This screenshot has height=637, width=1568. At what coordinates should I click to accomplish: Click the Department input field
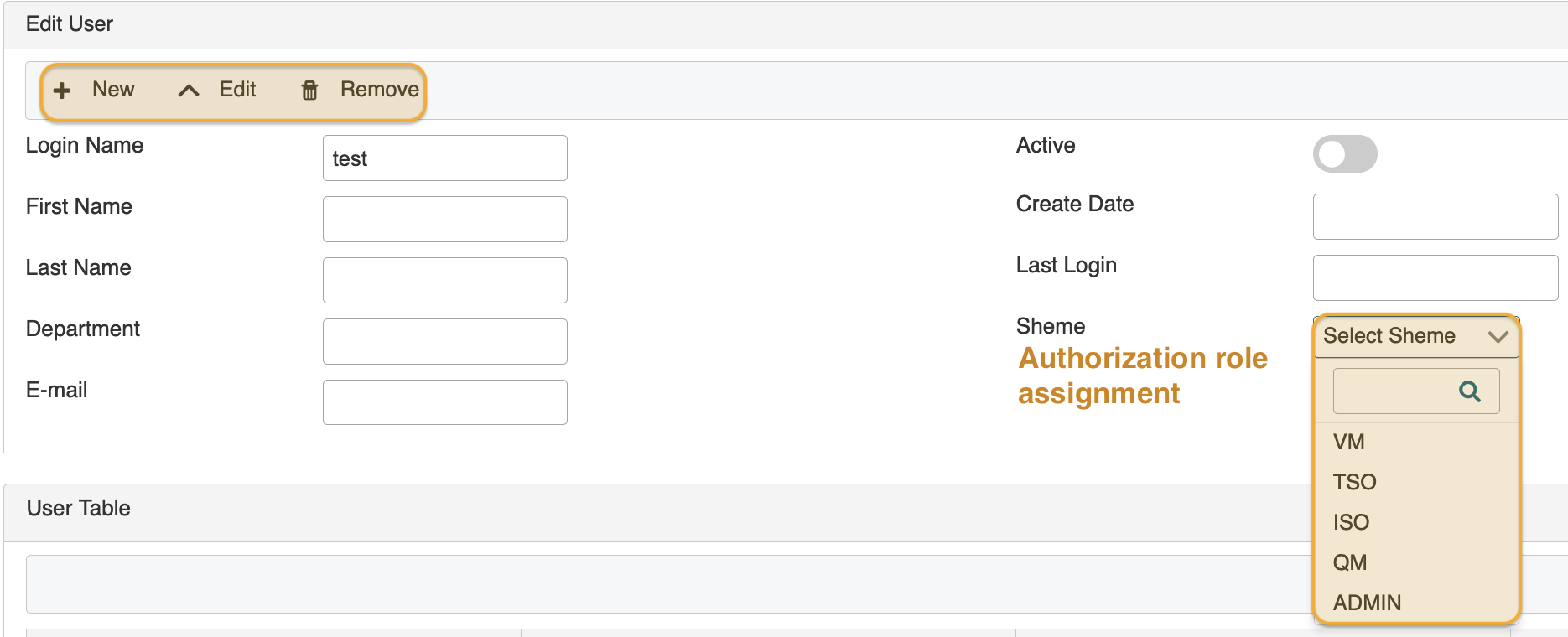coord(444,342)
